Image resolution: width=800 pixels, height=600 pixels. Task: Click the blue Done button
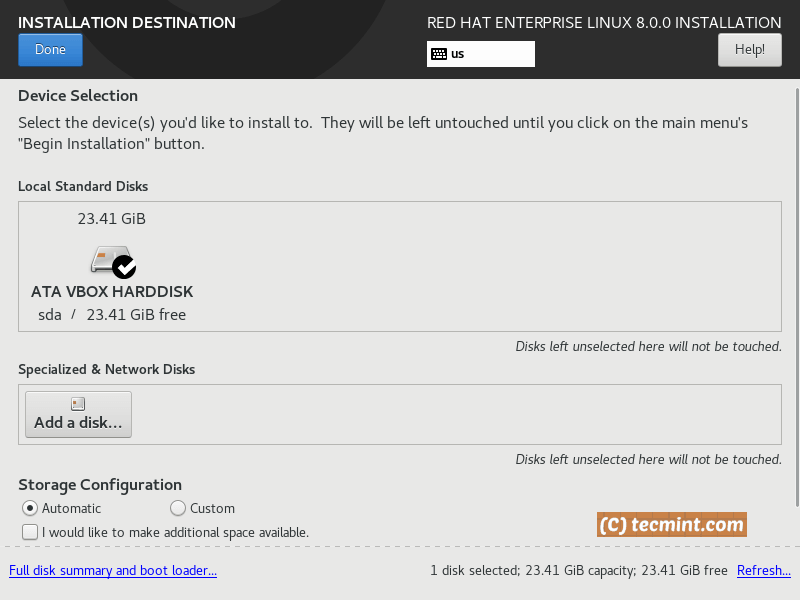pyautogui.click(x=50, y=50)
